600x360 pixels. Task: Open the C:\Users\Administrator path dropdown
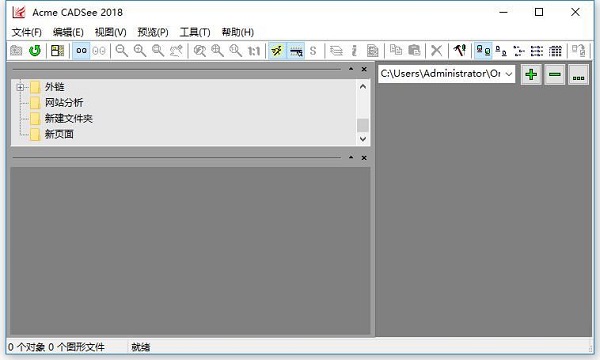coord(509,74)
